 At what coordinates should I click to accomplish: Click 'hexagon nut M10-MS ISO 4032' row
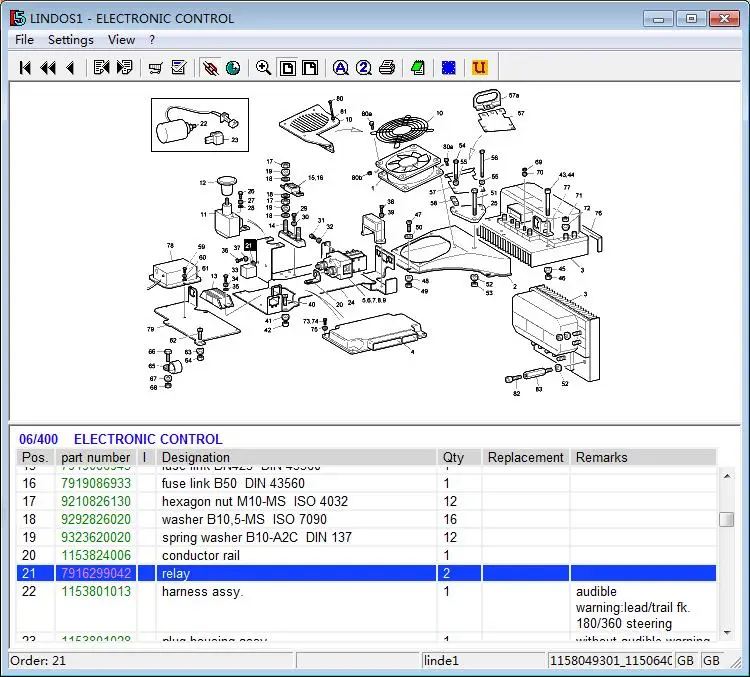click(366, 501)
